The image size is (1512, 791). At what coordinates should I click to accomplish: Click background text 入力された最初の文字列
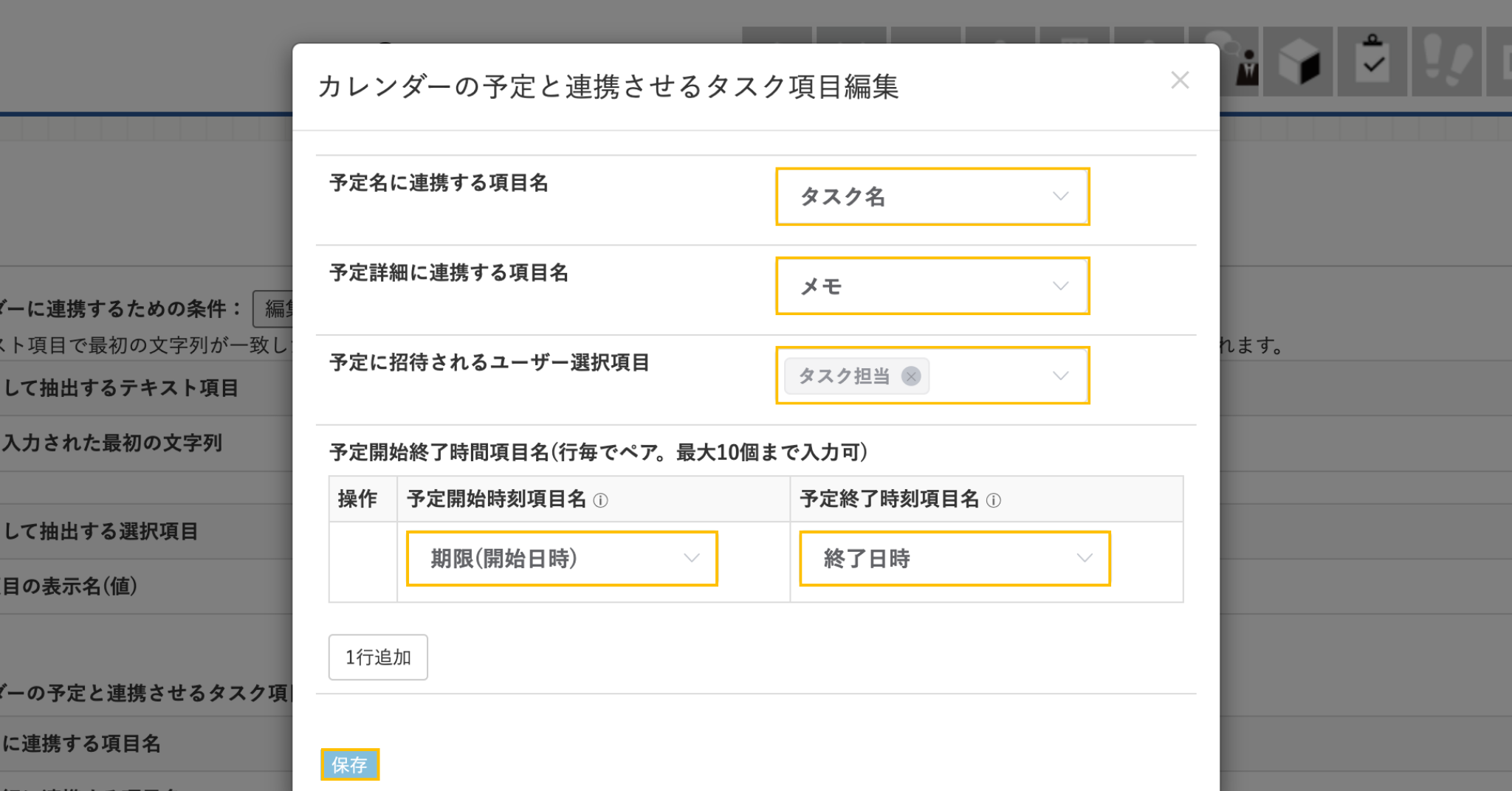click(x=112, y=443)
